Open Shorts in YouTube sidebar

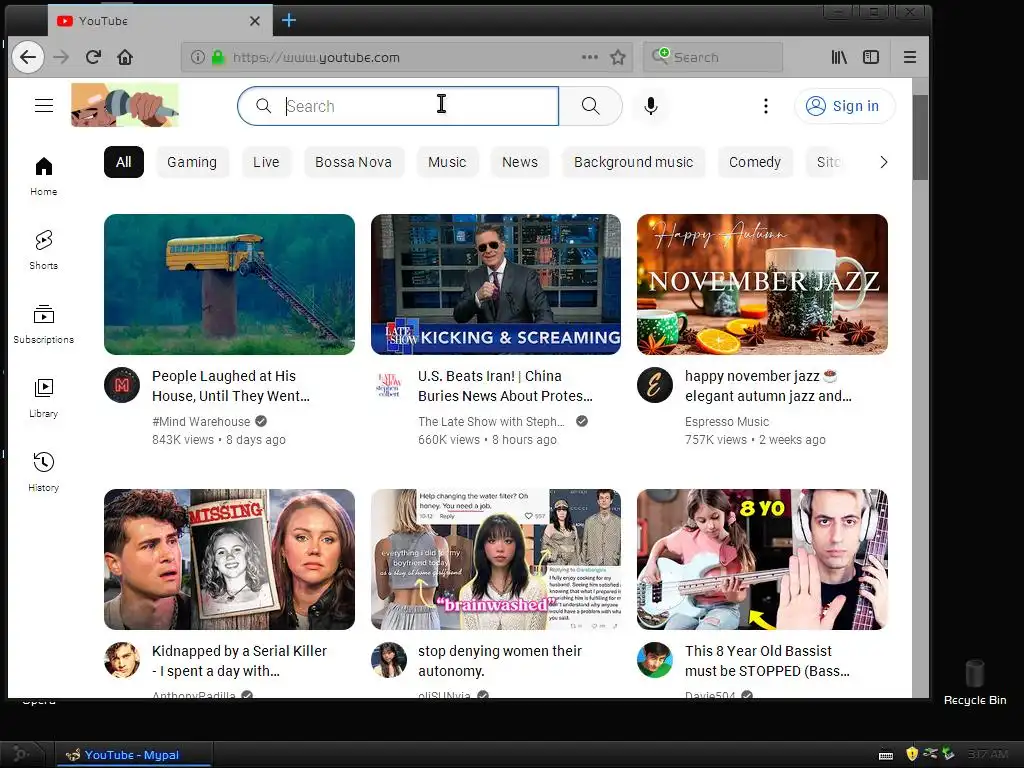(44, 250)
